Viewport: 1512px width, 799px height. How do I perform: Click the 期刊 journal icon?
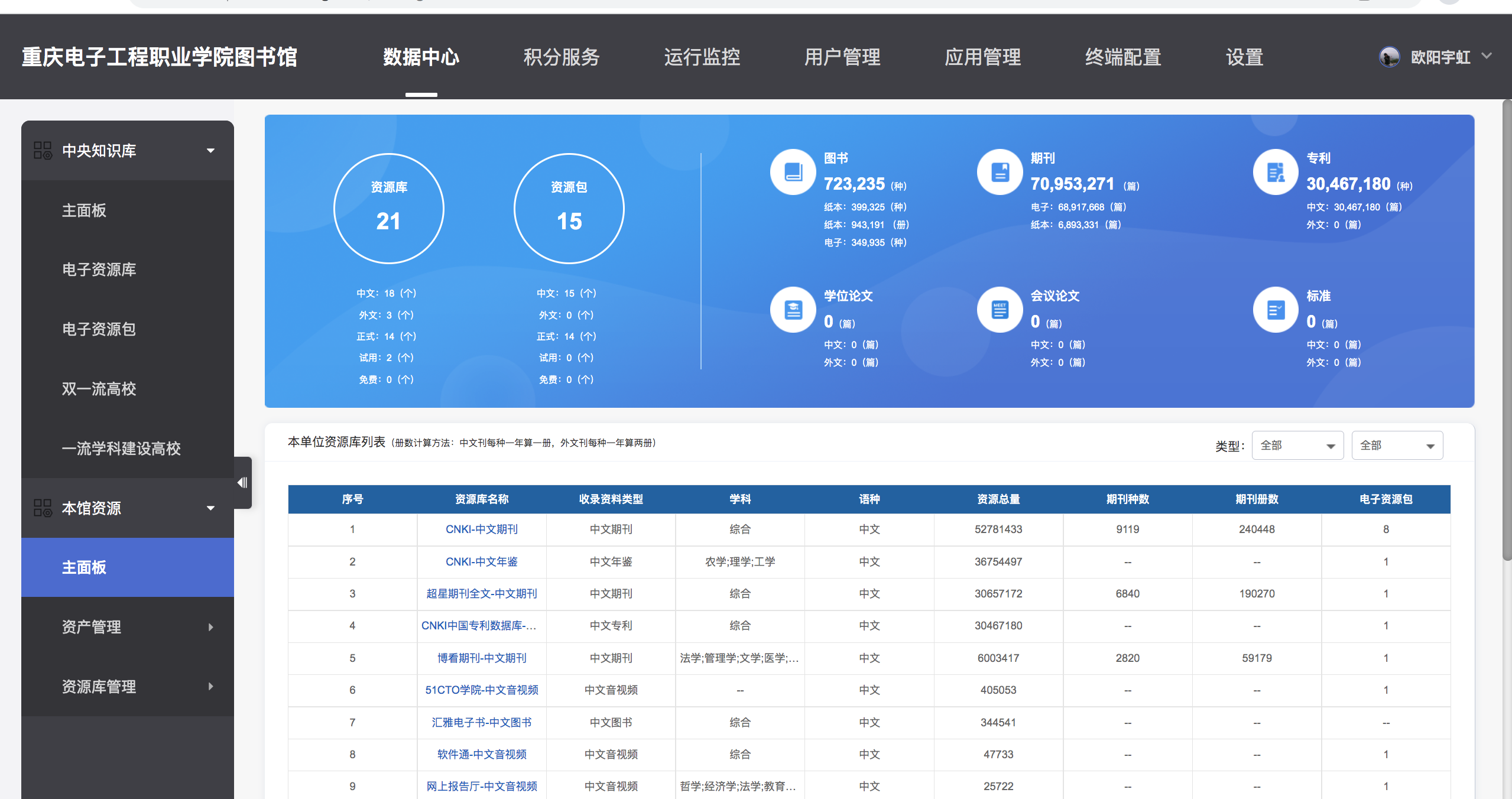(1000, 172)
